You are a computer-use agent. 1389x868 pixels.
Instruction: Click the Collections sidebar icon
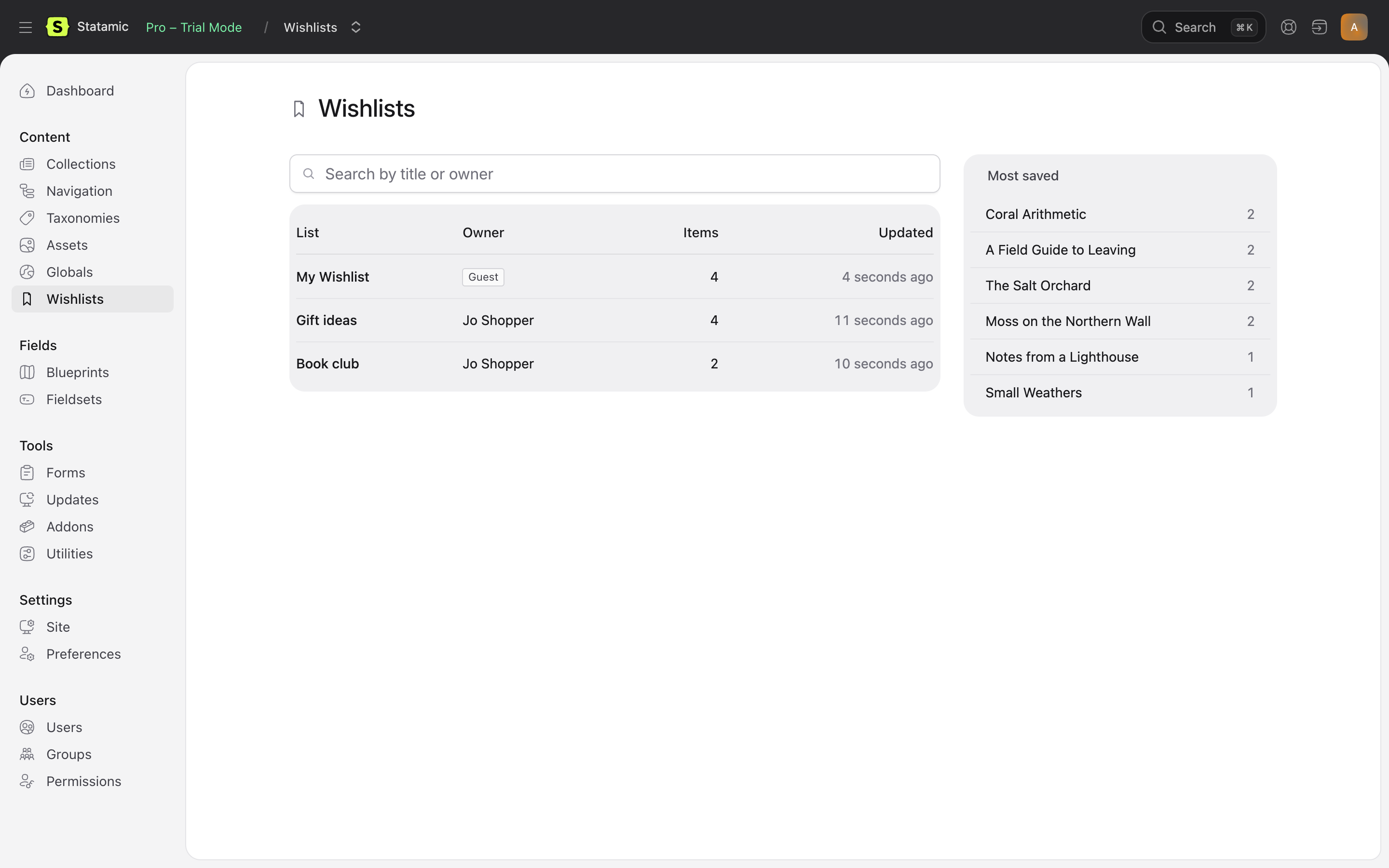[27, 164]
